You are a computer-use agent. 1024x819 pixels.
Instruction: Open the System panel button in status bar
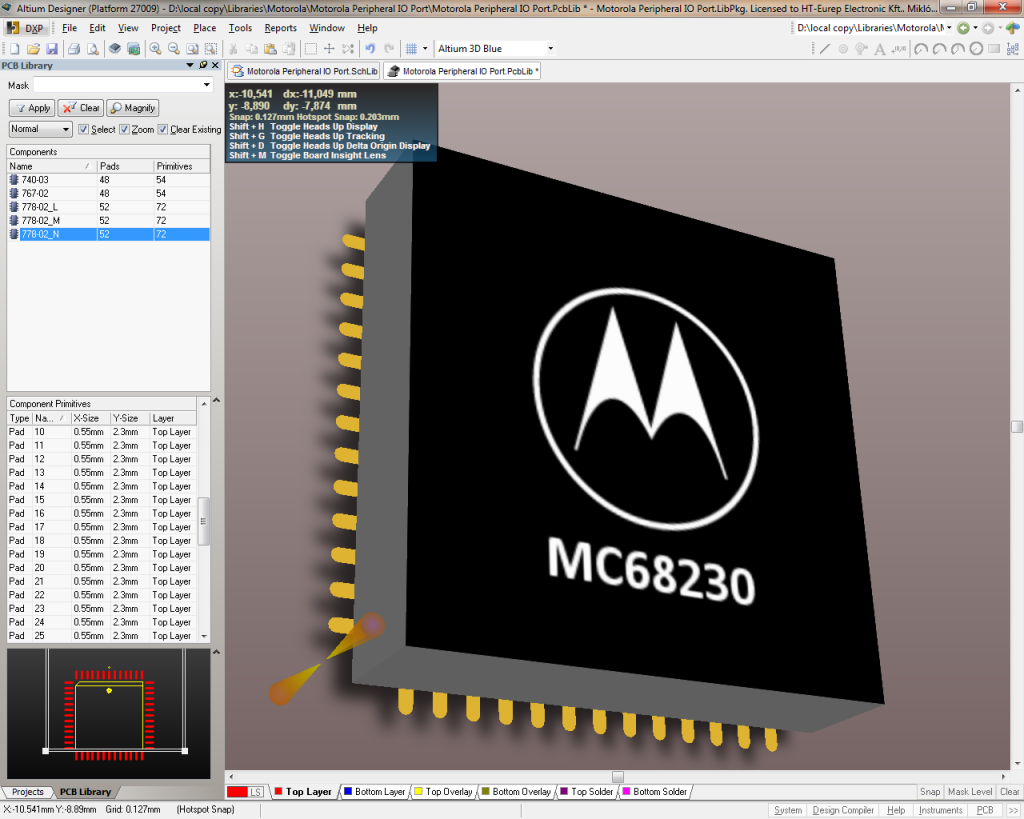click(788, 810)
